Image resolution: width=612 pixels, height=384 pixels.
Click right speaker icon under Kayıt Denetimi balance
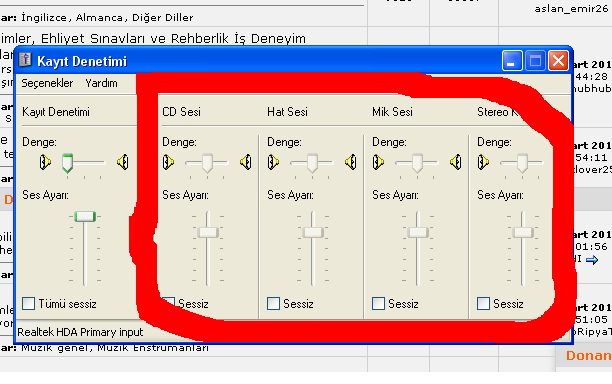[123, 162]
